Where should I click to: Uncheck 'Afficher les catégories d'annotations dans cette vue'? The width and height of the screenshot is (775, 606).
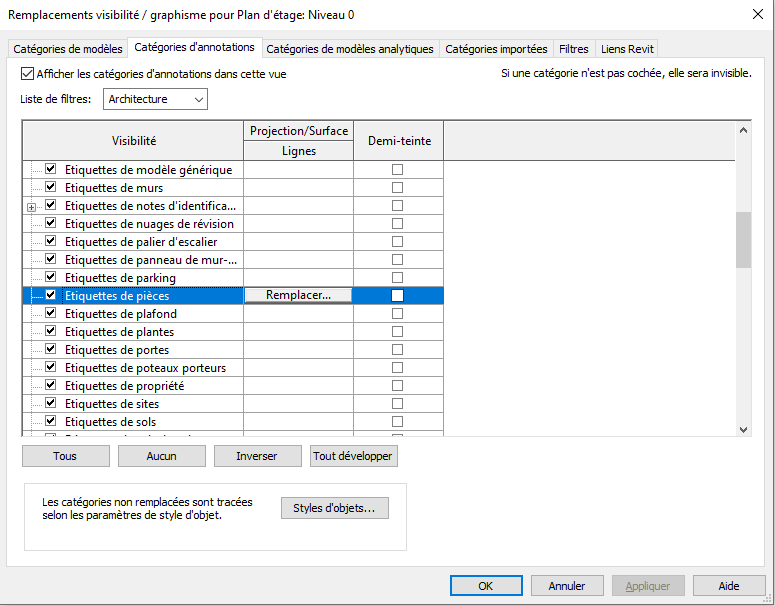[27, 74]
